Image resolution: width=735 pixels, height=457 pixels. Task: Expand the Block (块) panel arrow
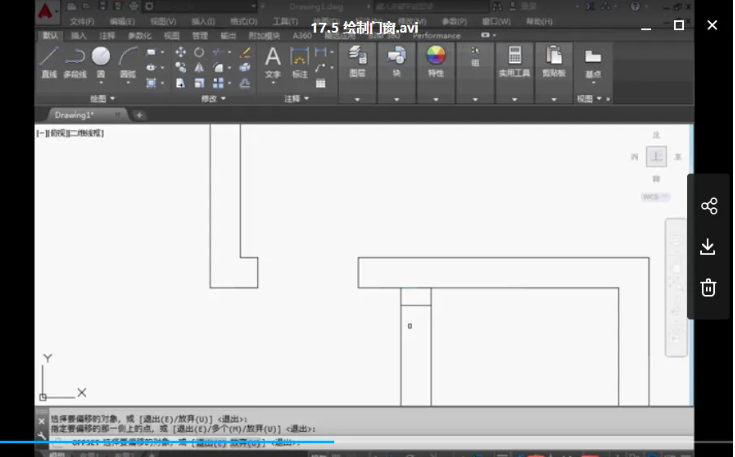coord(397,99)
